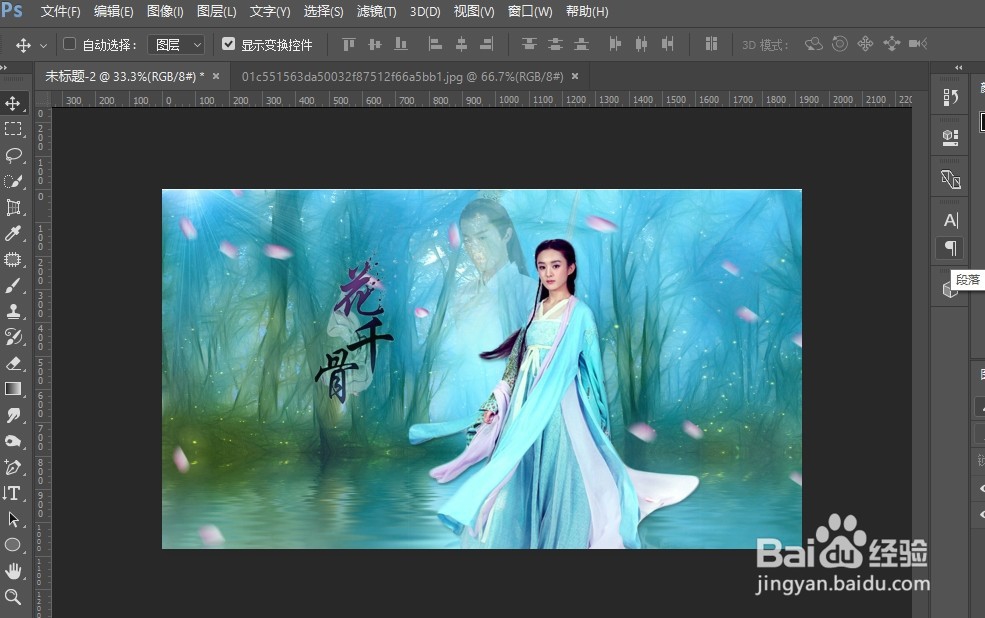The image size is (985, 618).
Task: Switch to the 未标题-2 document tab
Action: [x=124, y=77]
